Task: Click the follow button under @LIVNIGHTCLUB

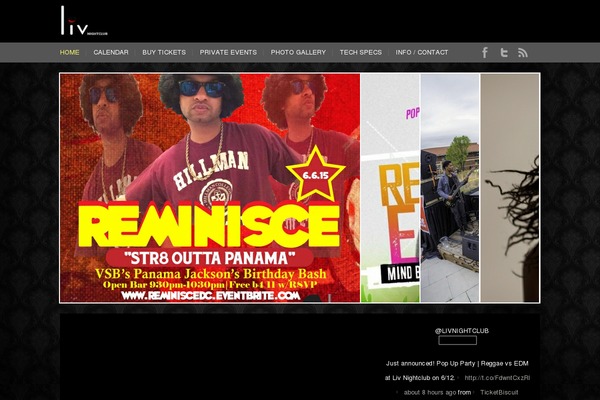Action: coord(458,340)
